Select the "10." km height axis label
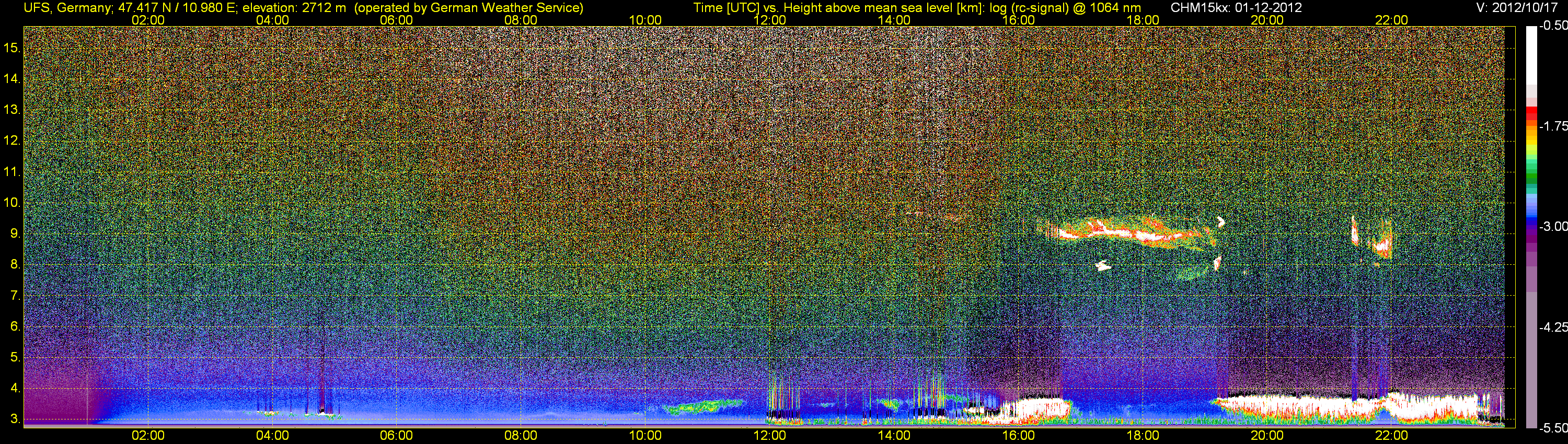The width and height of the screenshot is (1568, 444). (12, 203)
